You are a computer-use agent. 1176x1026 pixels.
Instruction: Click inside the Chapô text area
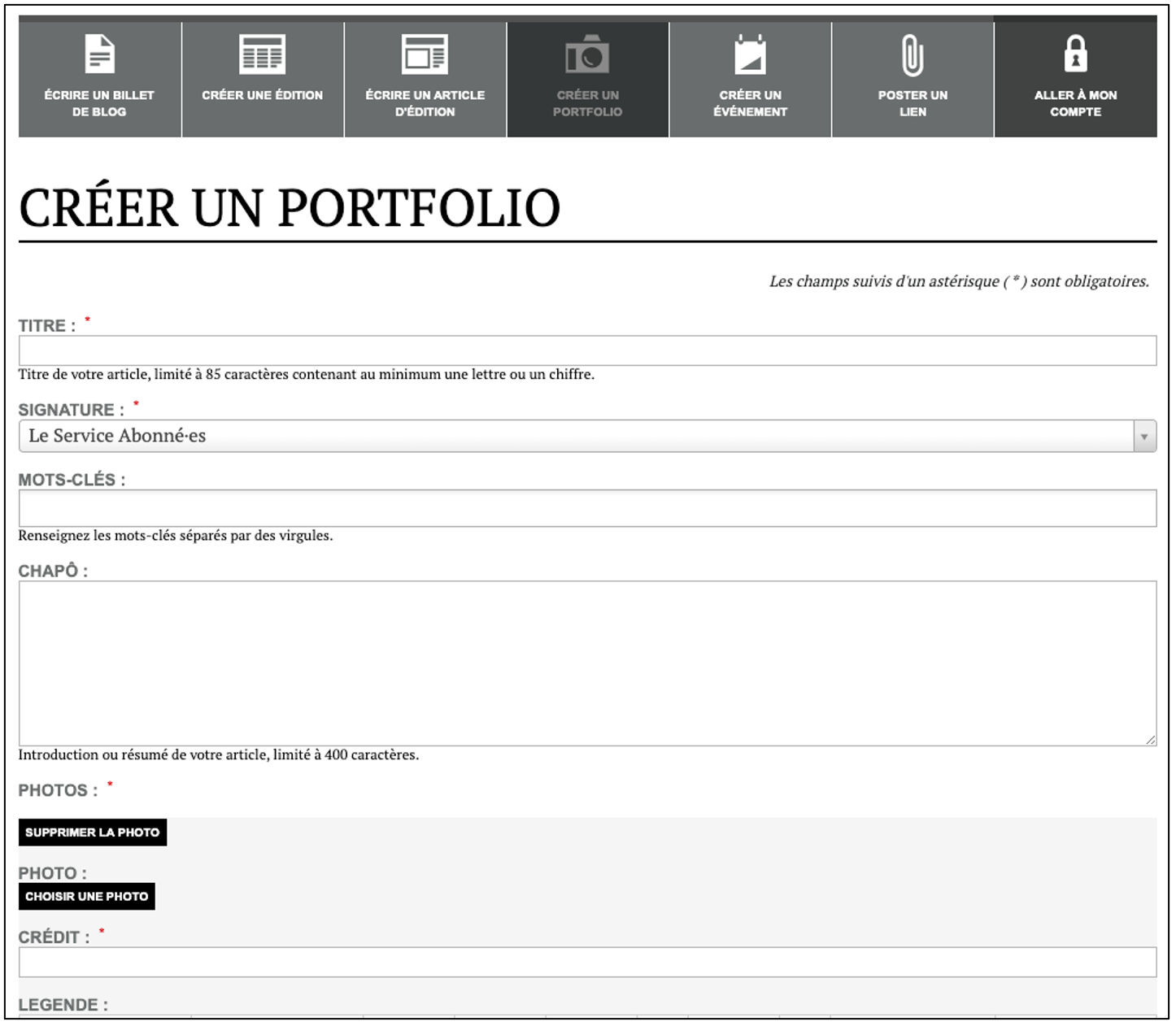point(587,663)
